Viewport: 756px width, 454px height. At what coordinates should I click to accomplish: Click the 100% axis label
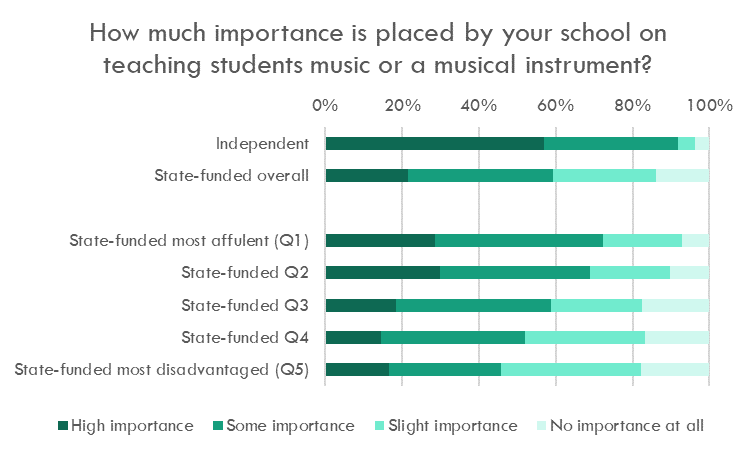coord(711,105)
